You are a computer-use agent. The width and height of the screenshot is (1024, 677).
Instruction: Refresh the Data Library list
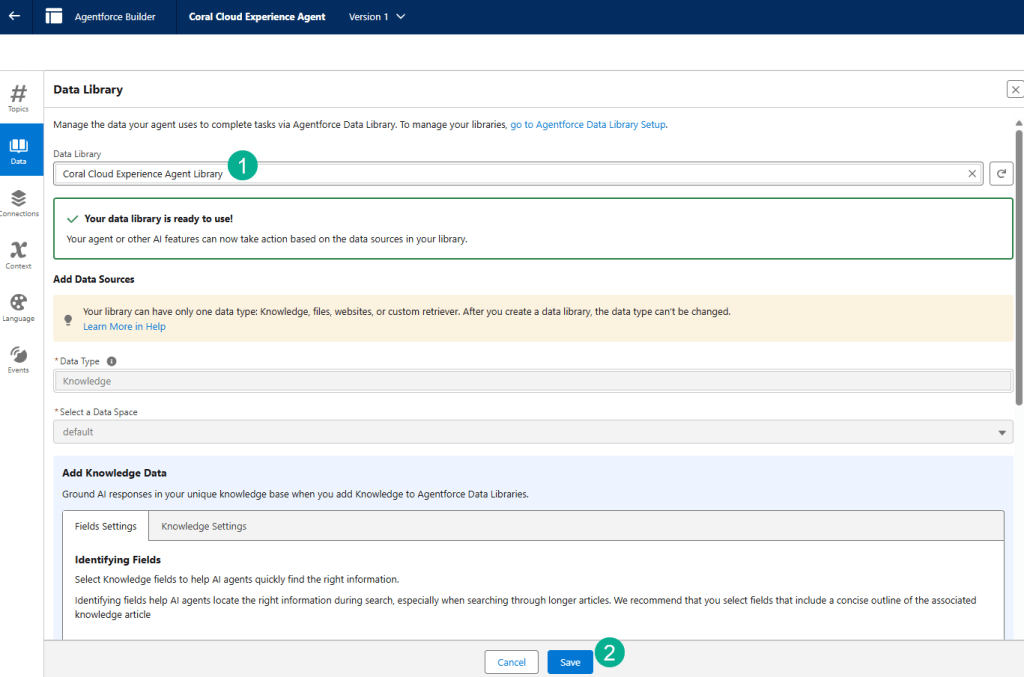coord(1001,174)
